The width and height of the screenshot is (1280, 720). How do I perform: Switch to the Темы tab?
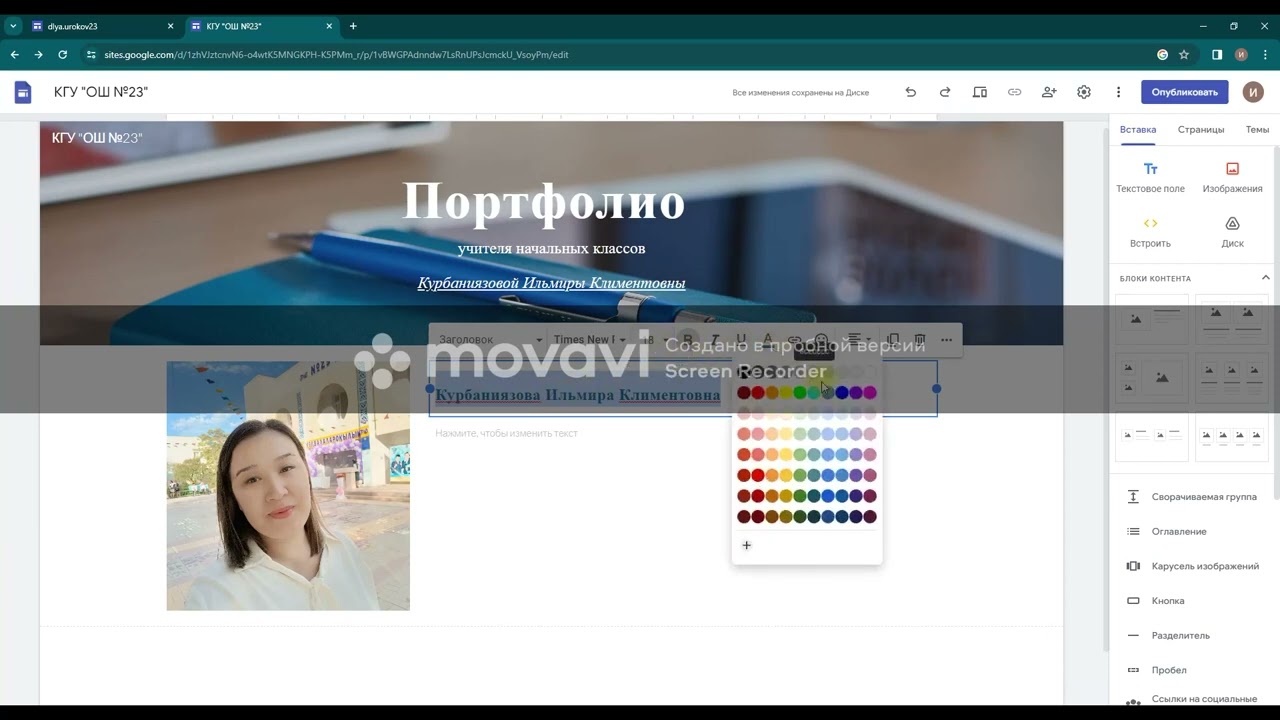click(x=1257, y=130)
